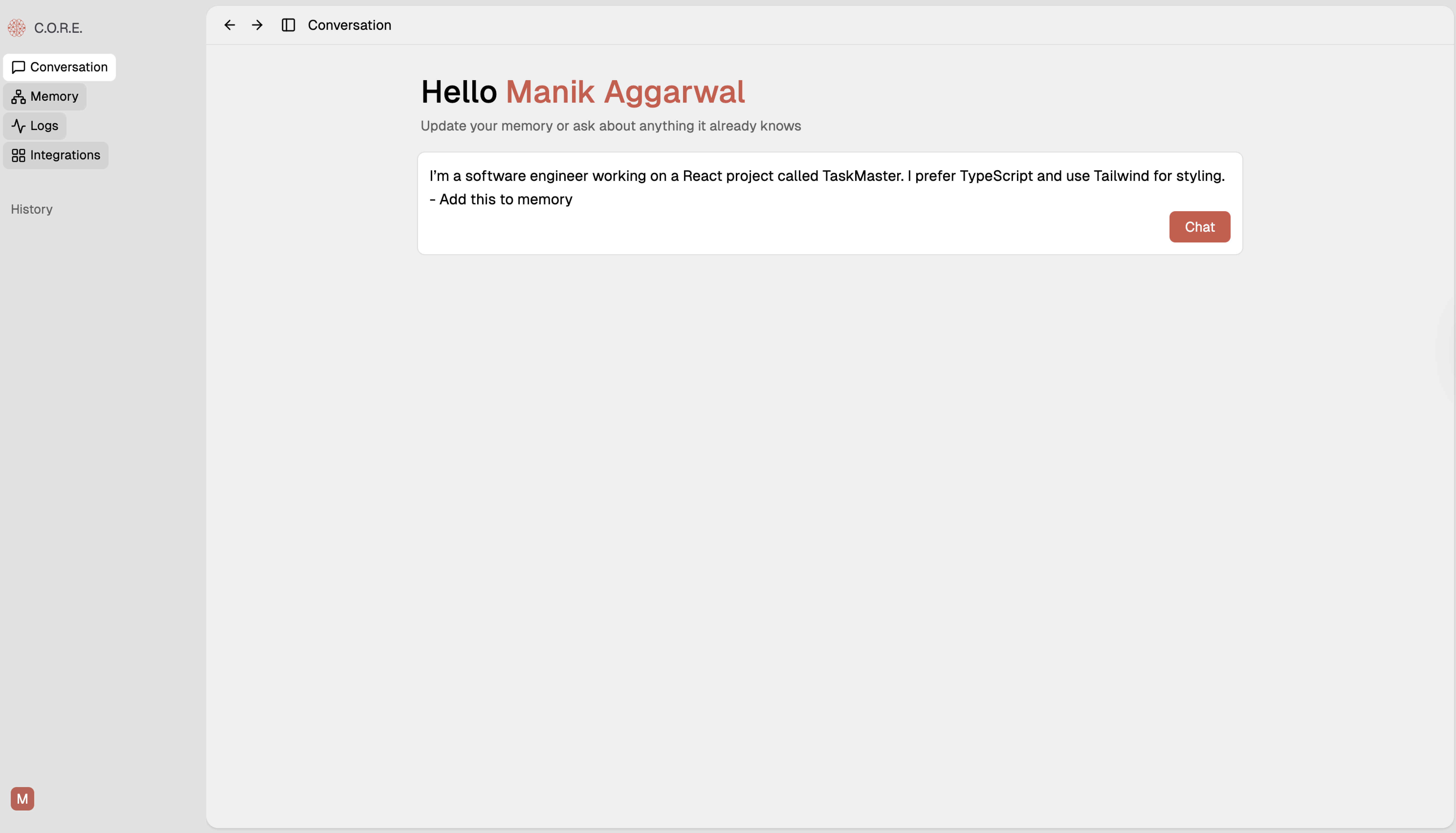Switch to the Logs text label in the sidebar
1456x833 pixels.
44,126
